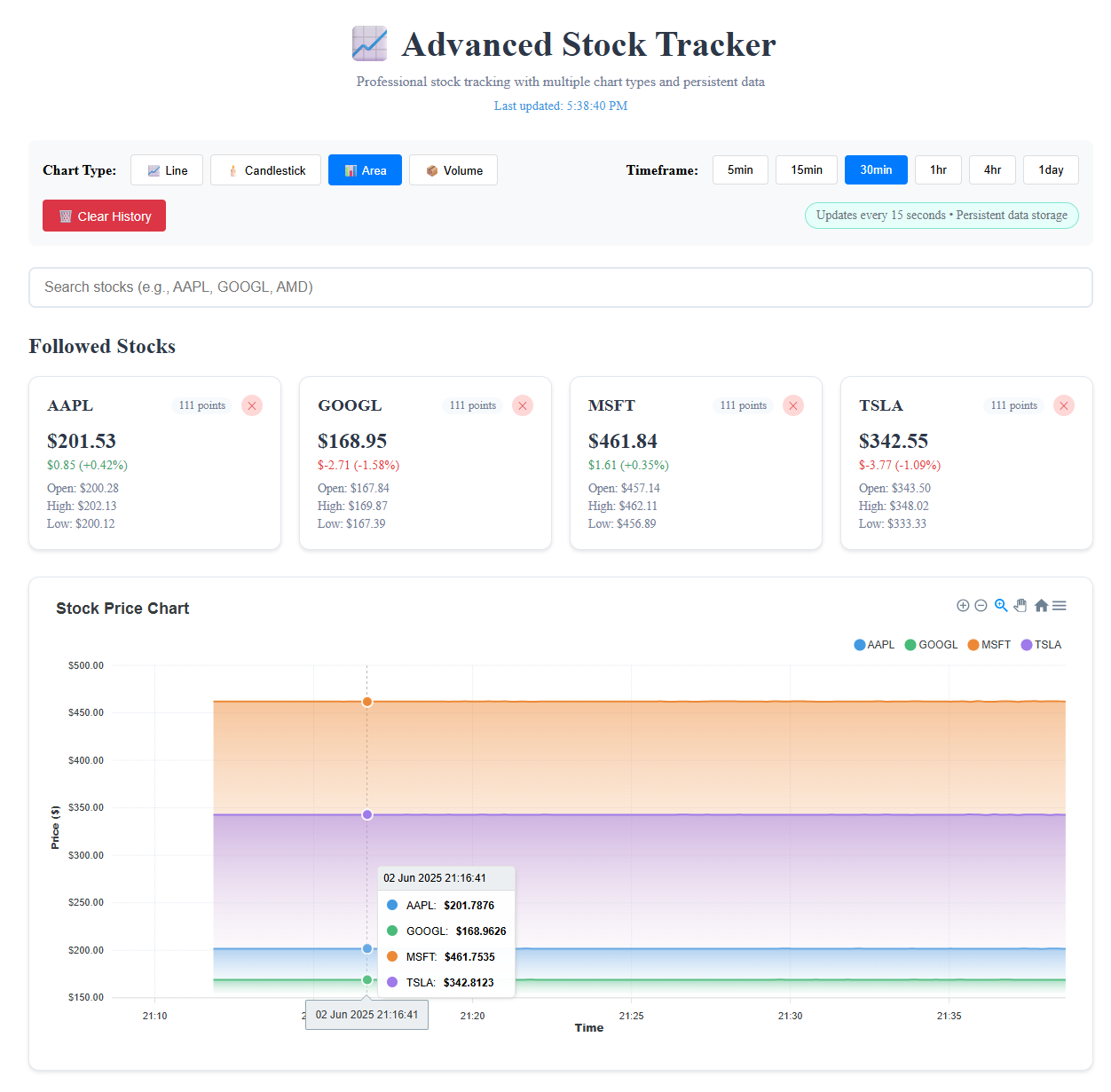Screen dimensions: 1111x1092
Task: Switch chart type to Line
Action: click(x=167, y=170)
